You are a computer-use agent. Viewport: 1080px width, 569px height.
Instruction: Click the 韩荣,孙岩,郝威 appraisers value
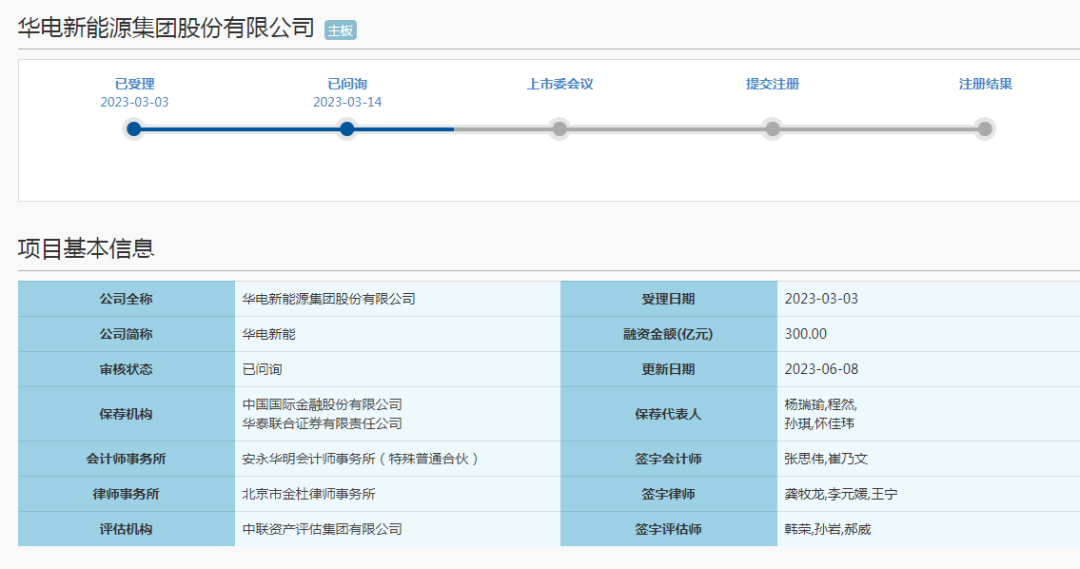[827, 529]
